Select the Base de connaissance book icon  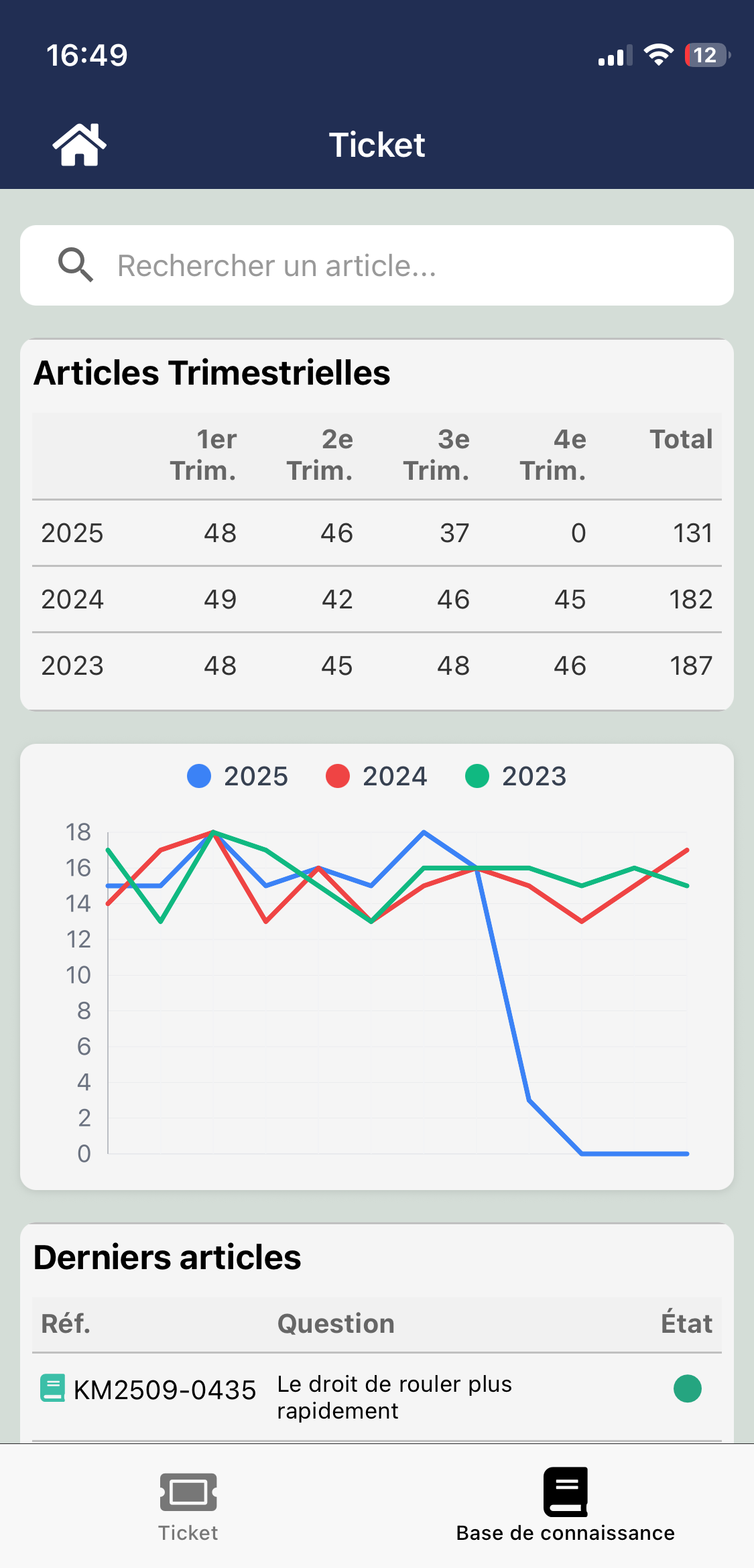click(x=566, y=1492)
